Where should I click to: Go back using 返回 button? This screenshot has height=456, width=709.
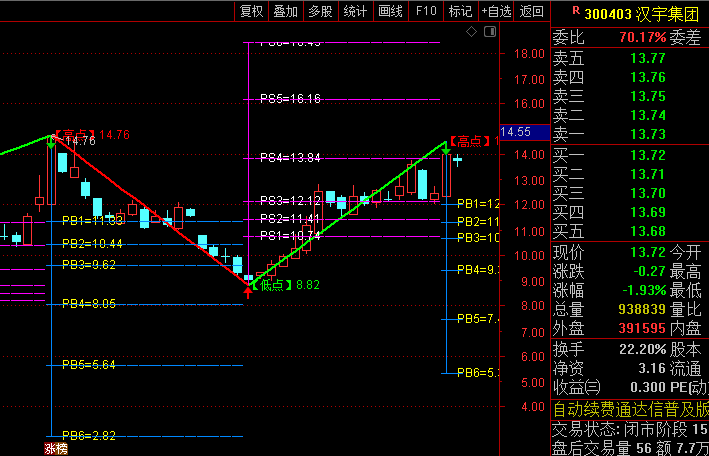tap(532, 11)
